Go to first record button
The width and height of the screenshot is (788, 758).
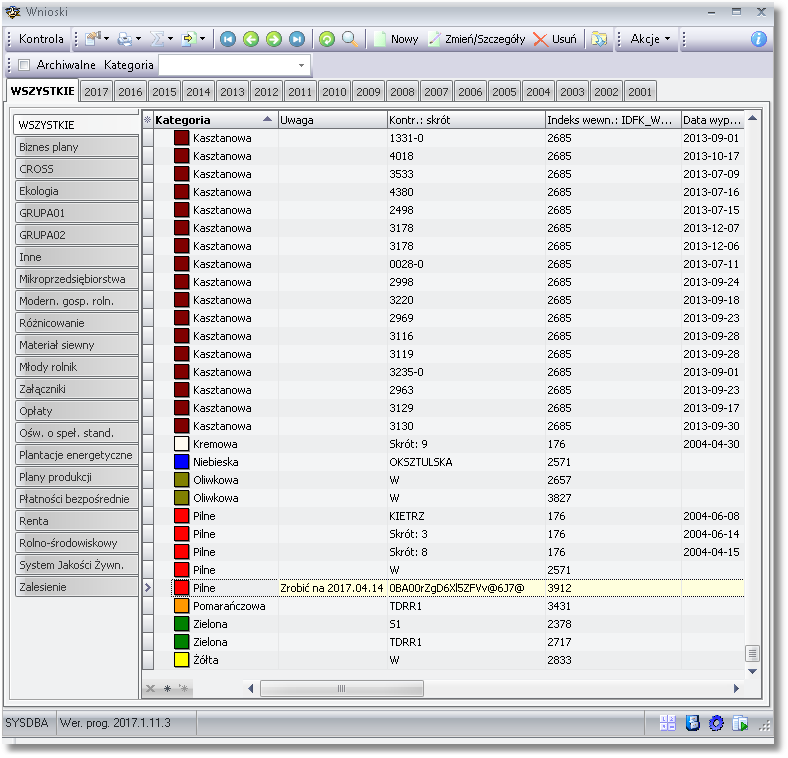(x=228, y=39)
